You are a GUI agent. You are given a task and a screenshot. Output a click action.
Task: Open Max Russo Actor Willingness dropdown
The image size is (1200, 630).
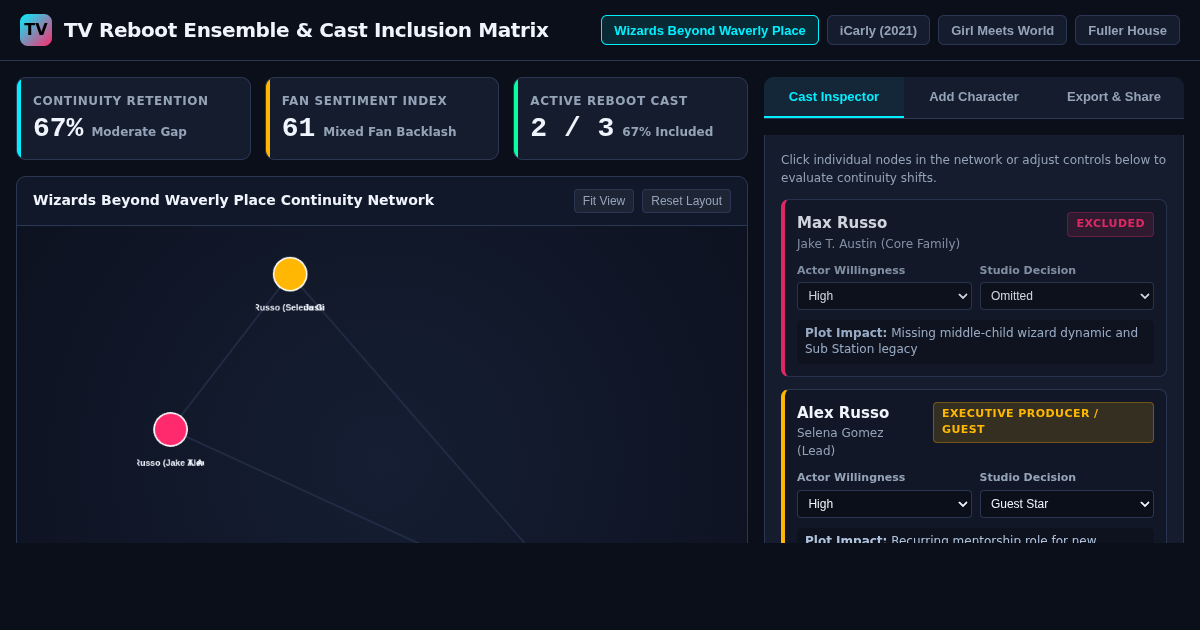(884, 296)
